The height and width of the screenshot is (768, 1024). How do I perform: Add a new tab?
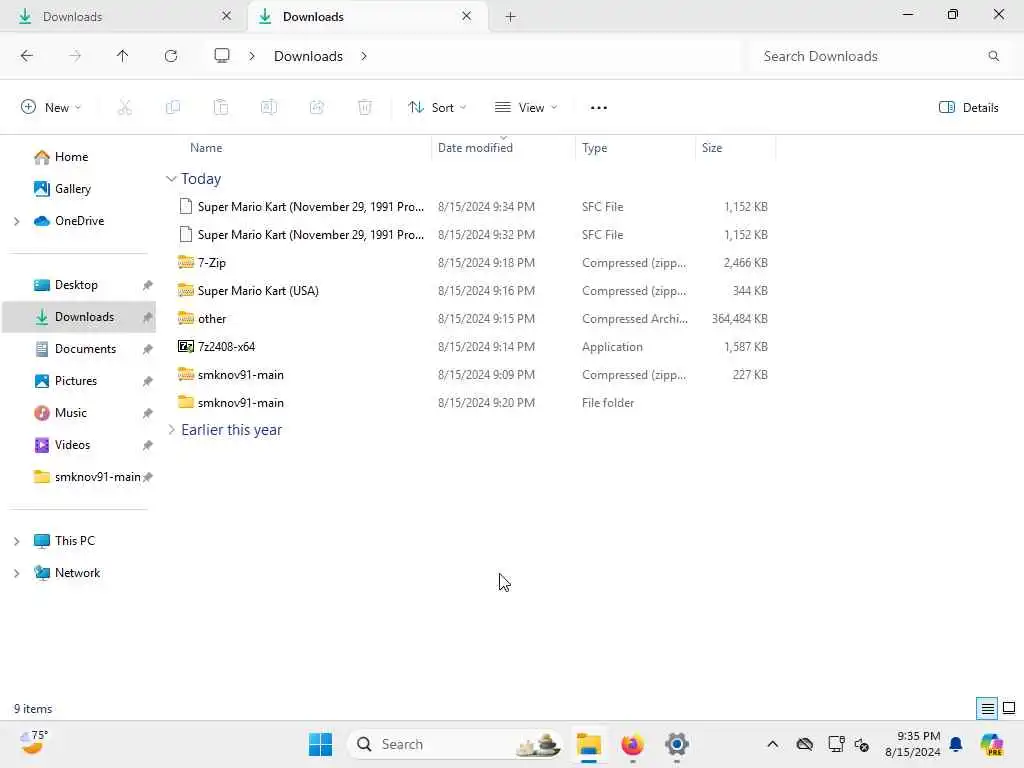[511, 17]
